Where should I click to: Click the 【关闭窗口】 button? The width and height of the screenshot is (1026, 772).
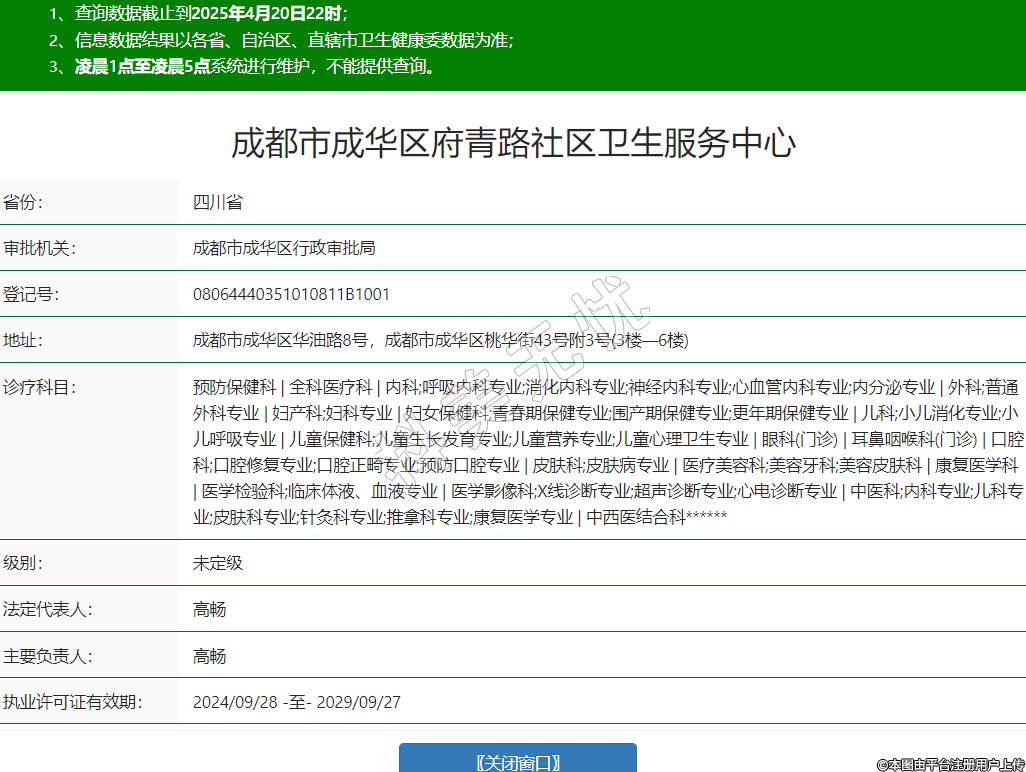pos(517,761)
